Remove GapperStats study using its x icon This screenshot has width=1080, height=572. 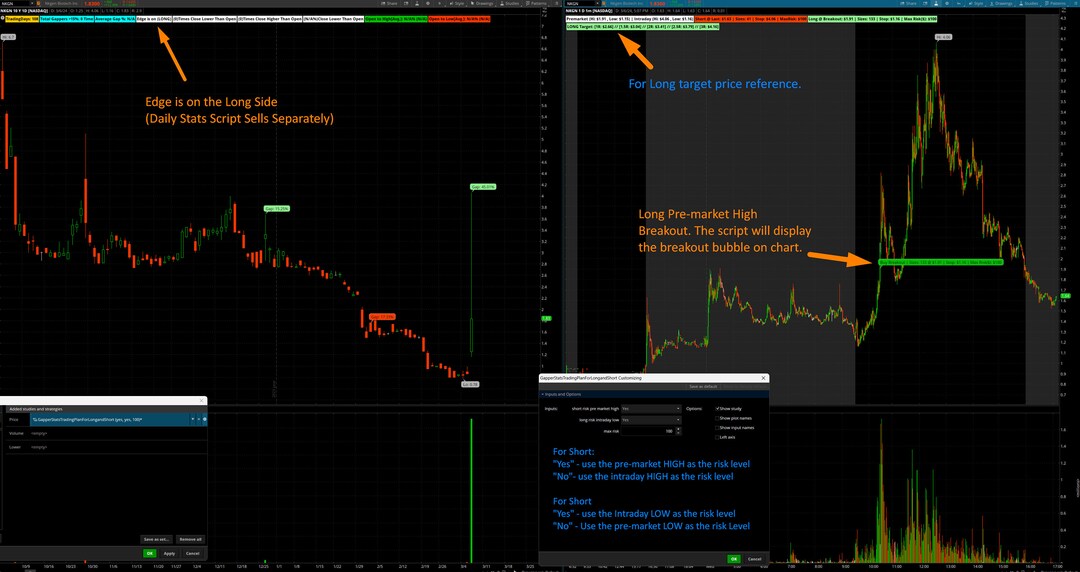(x=198, y=419)
